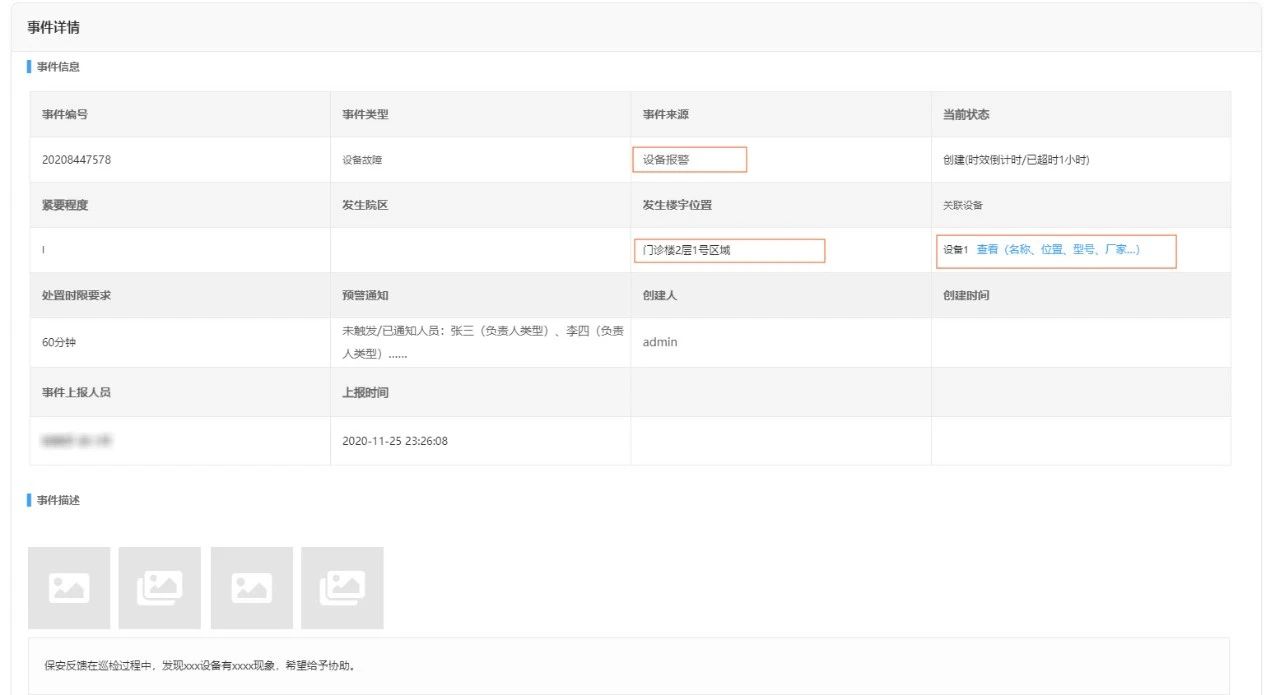Select the 门诊楼2层1号区域 location field
The height and width of the screenshot is (695, 1280).
tap(729, 250)
